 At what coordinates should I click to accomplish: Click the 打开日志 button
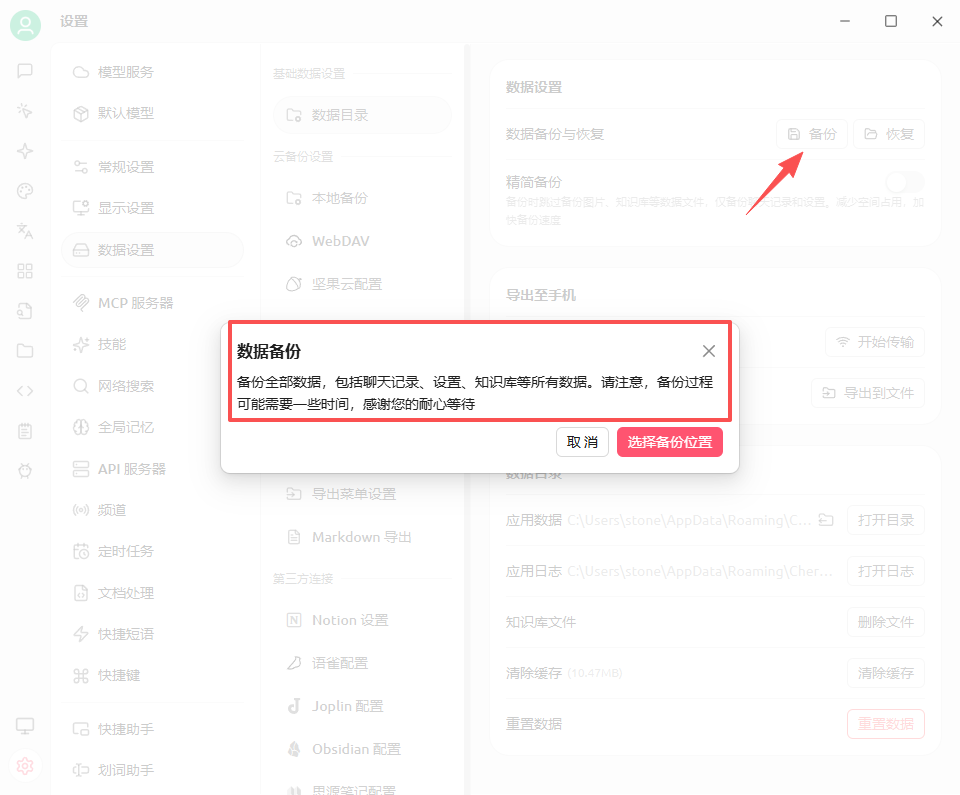click(886, 571)
